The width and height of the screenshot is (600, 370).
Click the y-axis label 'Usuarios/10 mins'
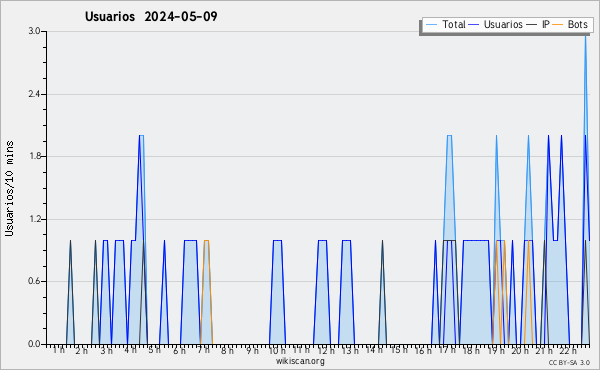pyautogui.click(x=9, y=189)
